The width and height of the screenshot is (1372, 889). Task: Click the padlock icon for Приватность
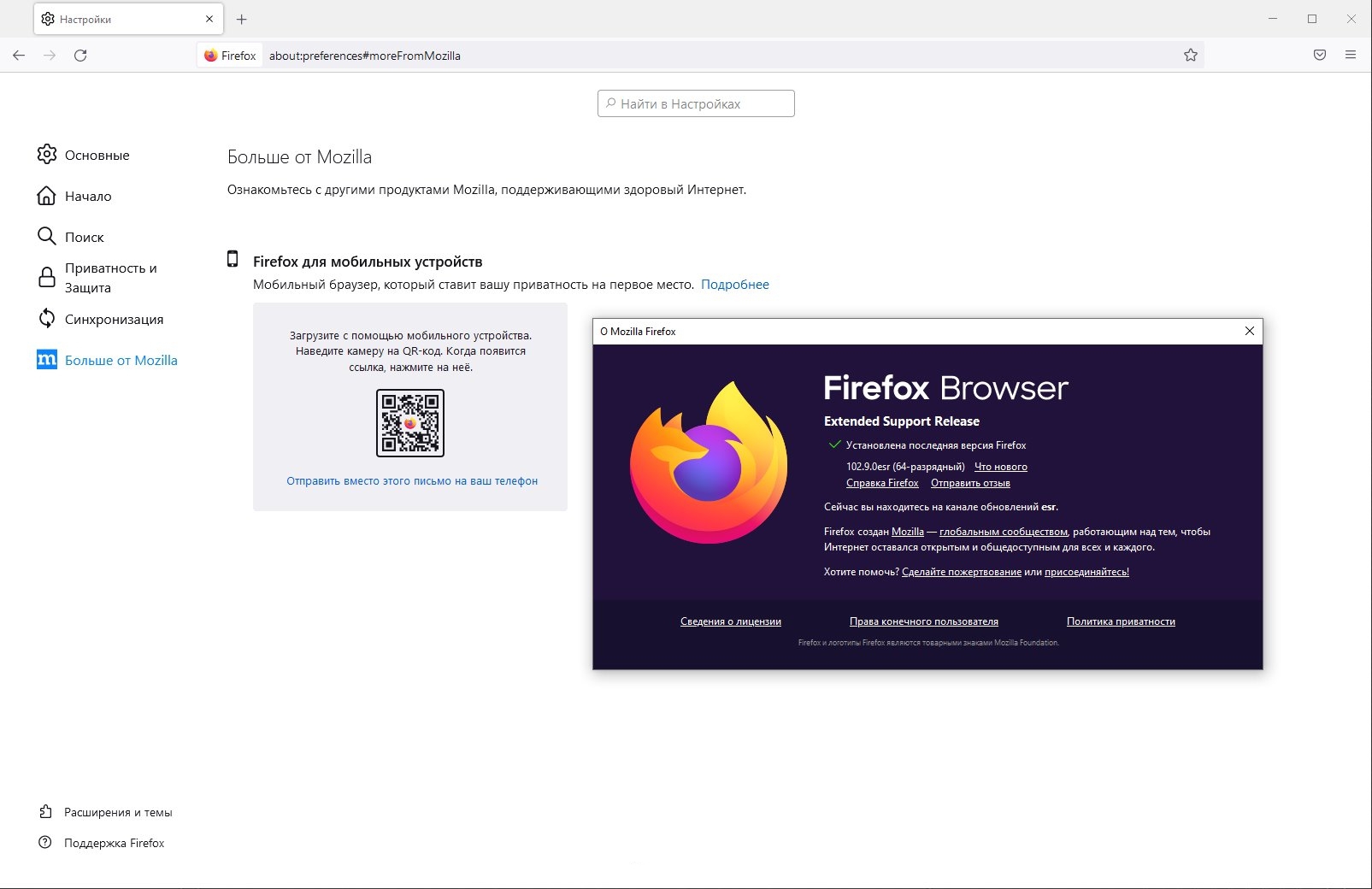pos(47,277)
